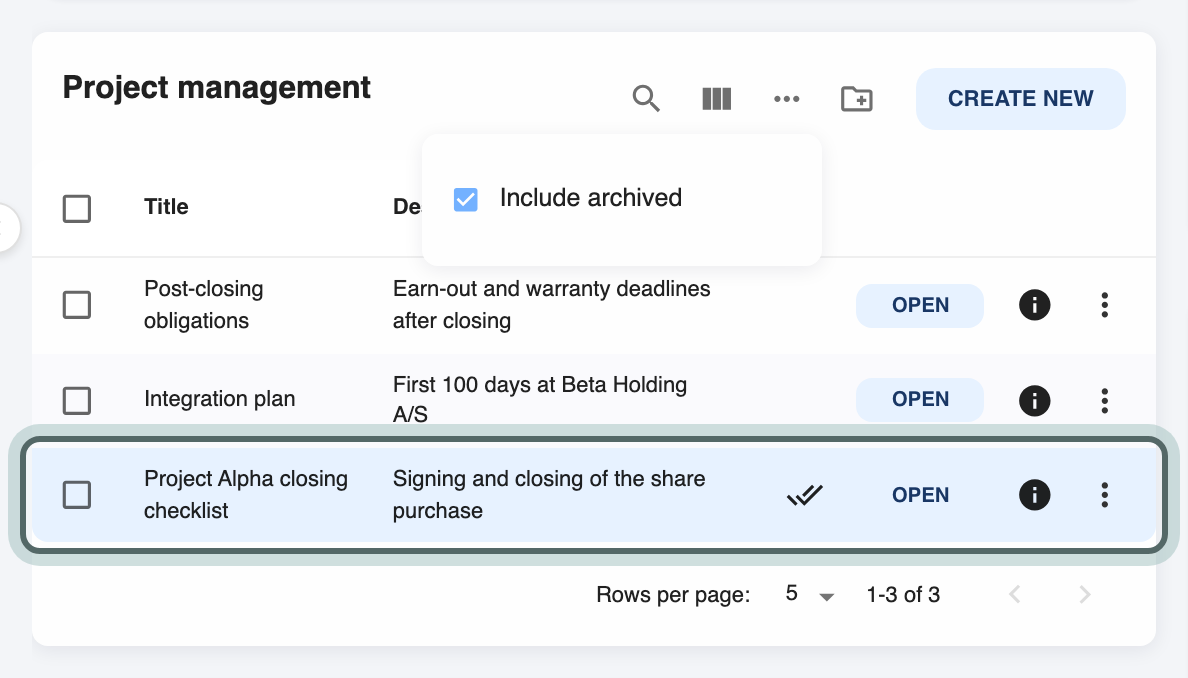This screenshot has height=678, width=1188.
Task: Open the columns view icon
Action: pyautogui.click(x=716, y=98)
